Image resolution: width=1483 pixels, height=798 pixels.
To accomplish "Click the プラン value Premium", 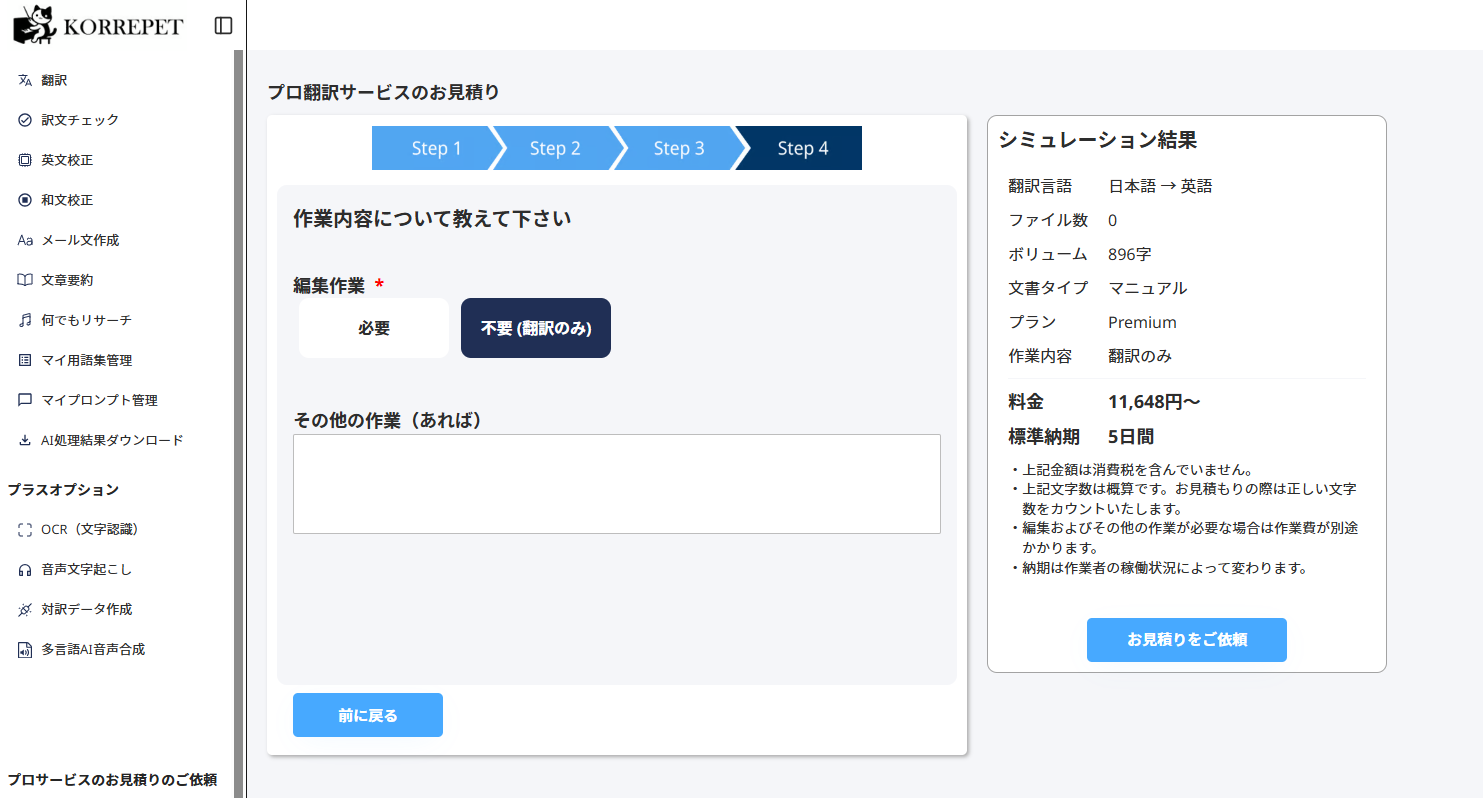I will tap(1142, 322).
